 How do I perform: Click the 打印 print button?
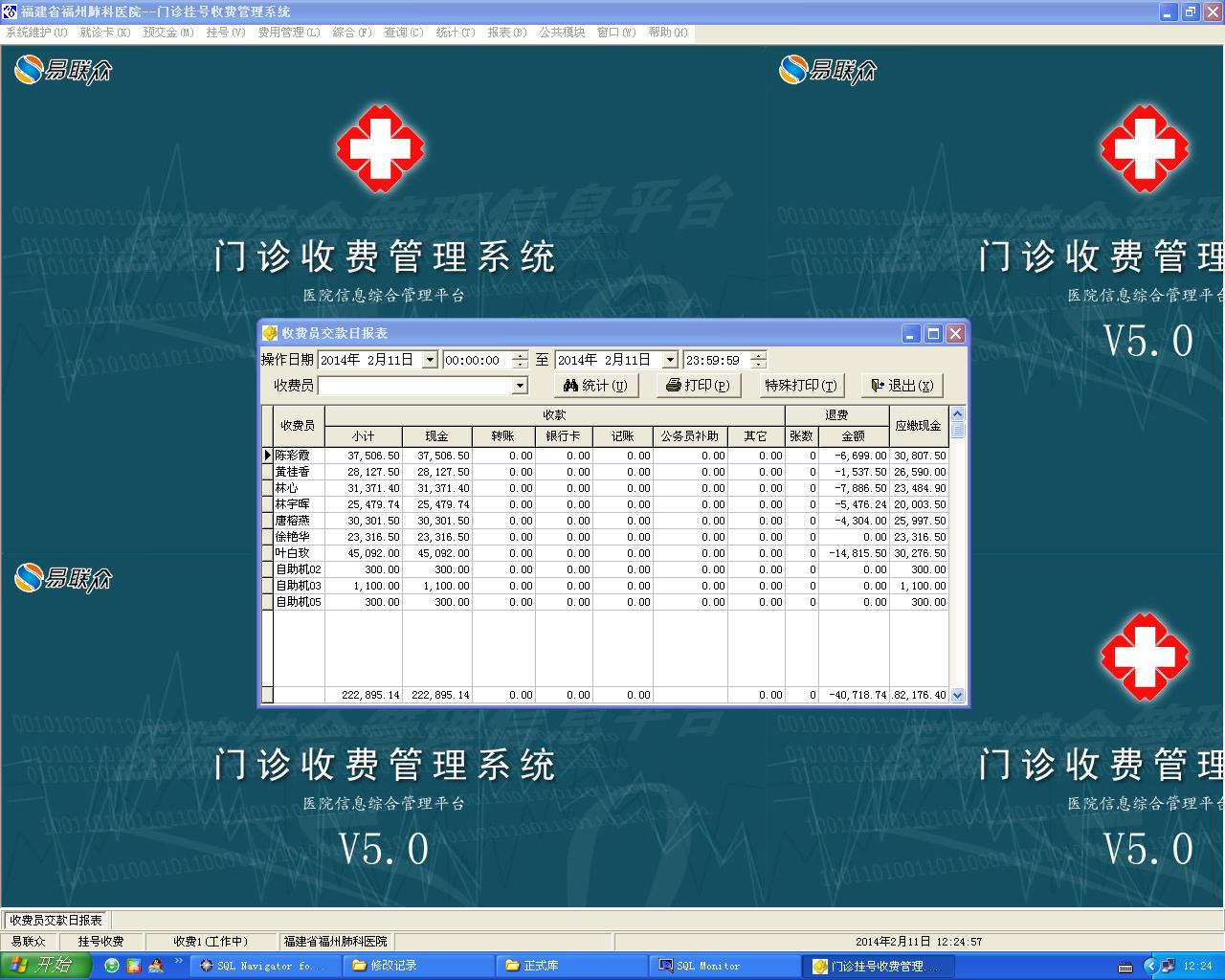698,386
